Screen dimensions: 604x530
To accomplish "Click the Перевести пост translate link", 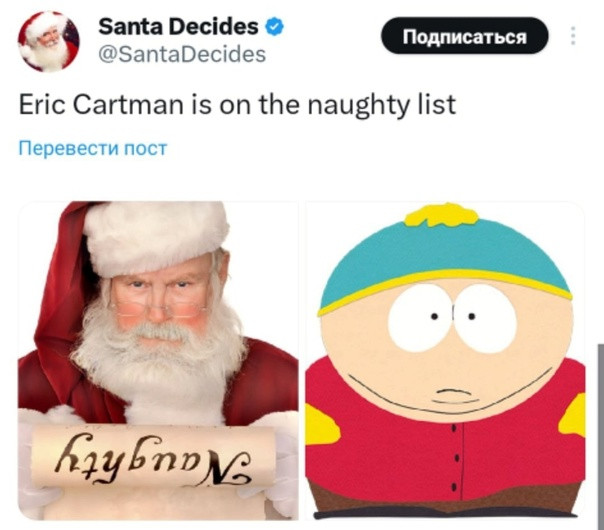I will click(x=93, y=148).
